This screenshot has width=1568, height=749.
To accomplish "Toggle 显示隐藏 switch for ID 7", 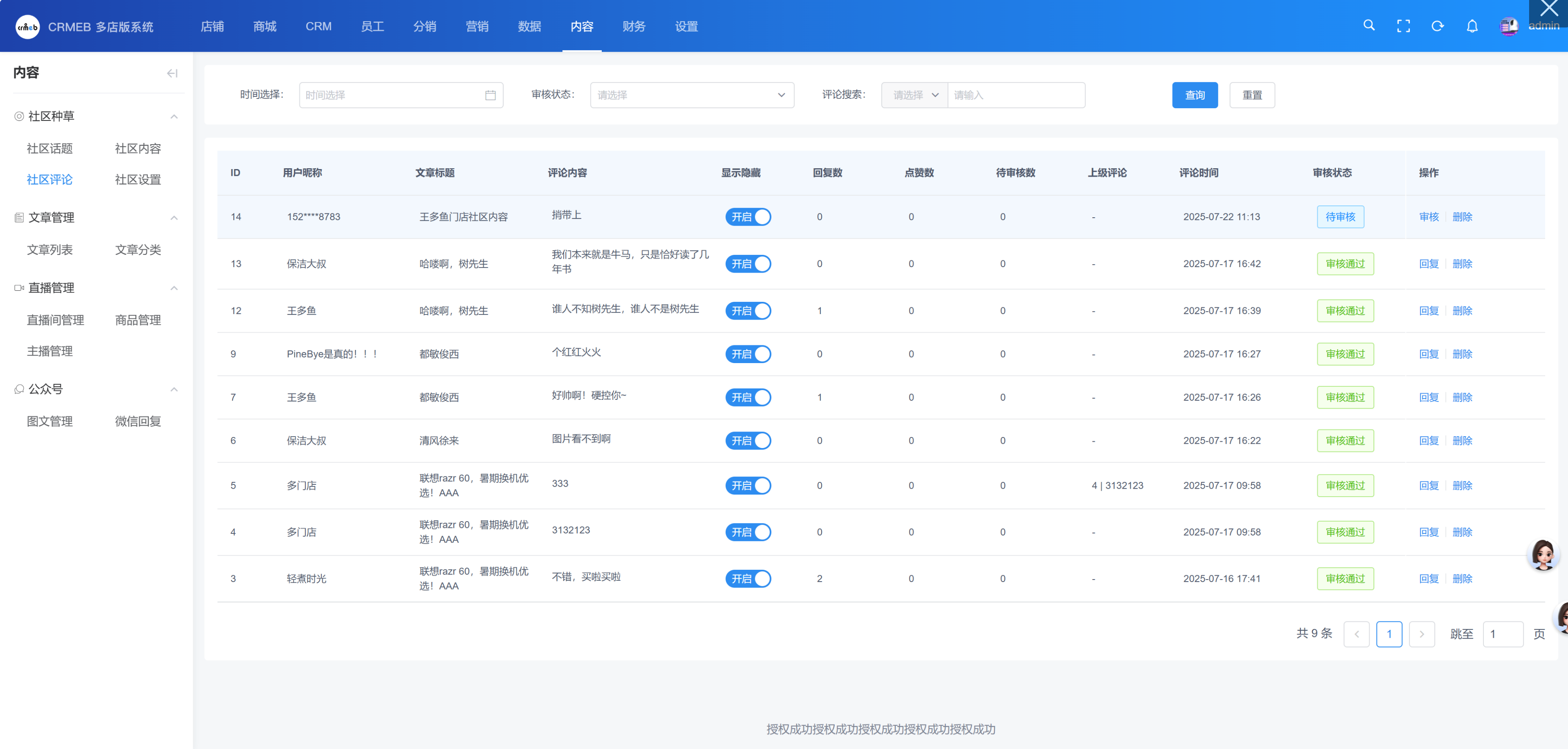I will pos(748,397).
